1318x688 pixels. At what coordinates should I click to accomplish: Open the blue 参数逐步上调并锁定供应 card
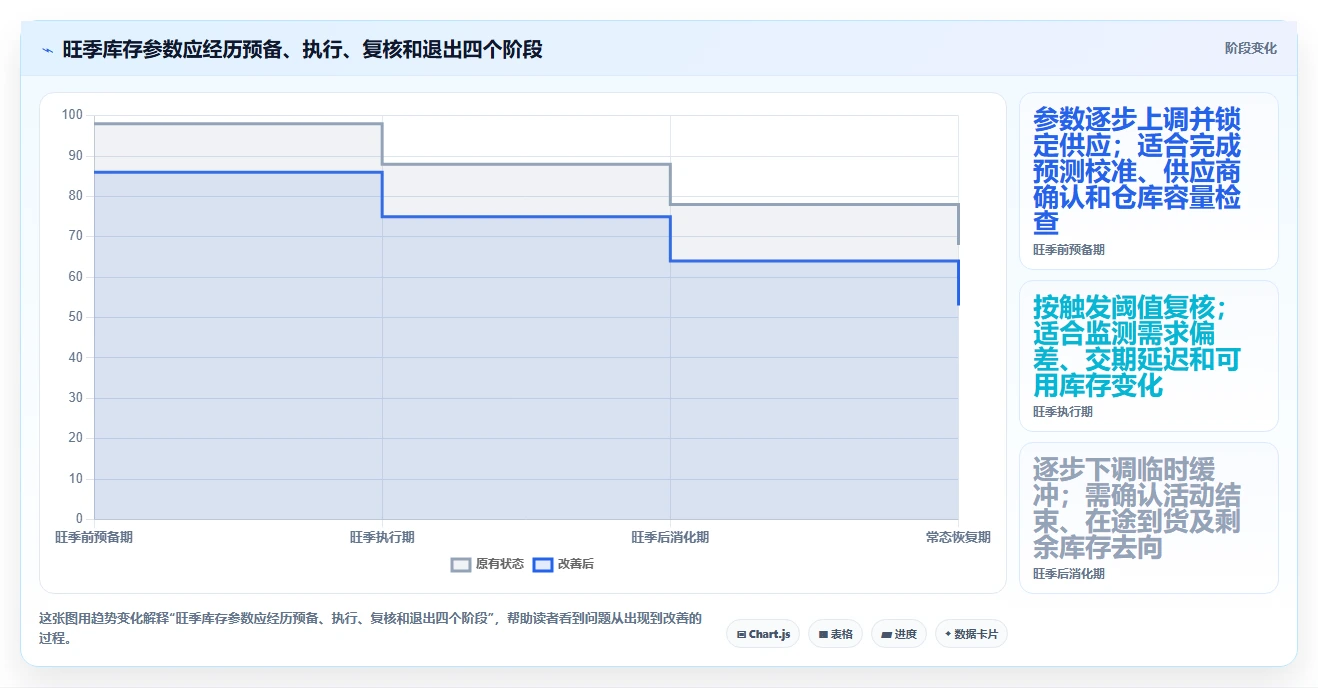[1149, 181]
